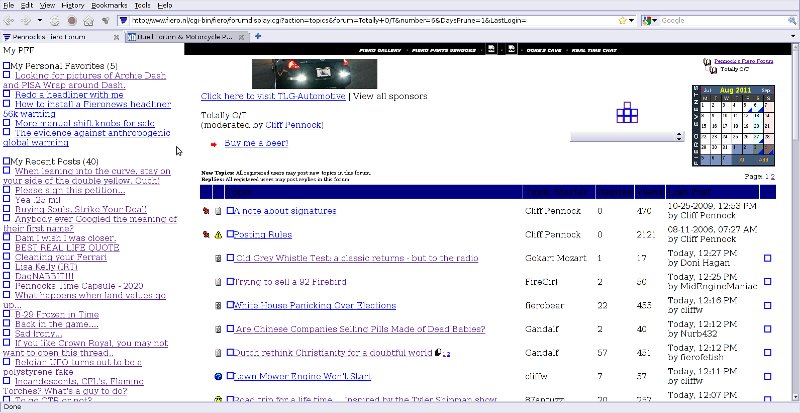Go back with the browser Back arrow

pyautogui.click(x=9, y=21)
